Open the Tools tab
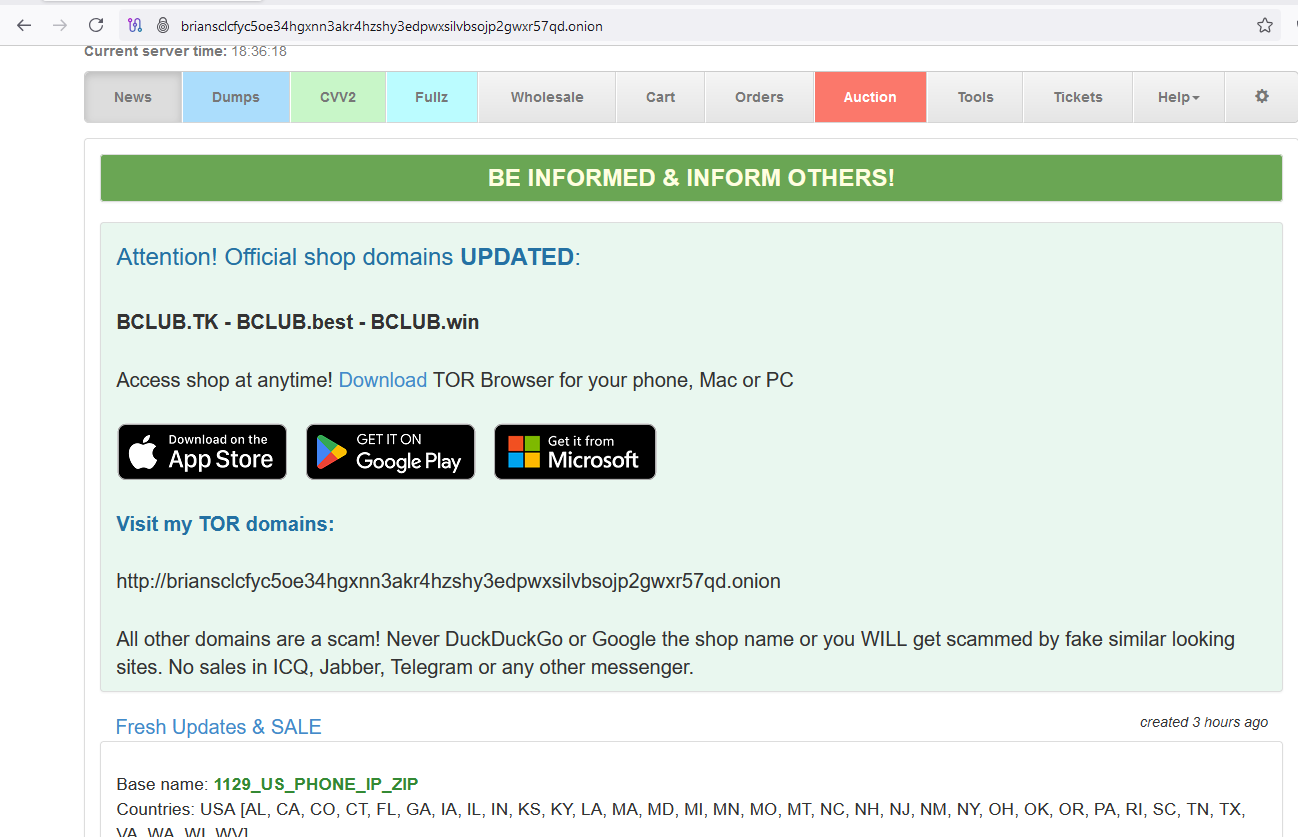1298x837 pixels. [975, 97]
